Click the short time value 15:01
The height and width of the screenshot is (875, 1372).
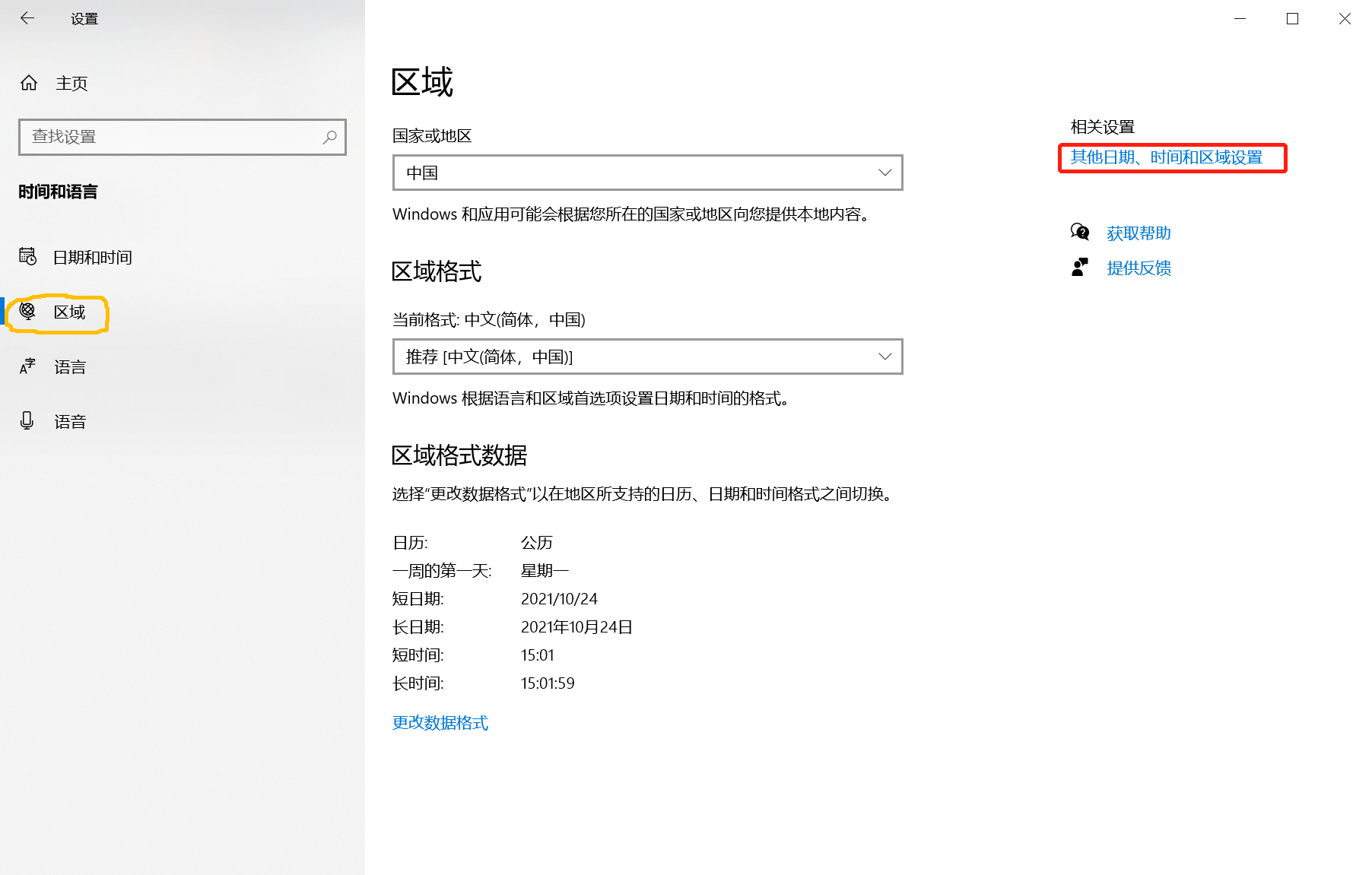(538, 655)
